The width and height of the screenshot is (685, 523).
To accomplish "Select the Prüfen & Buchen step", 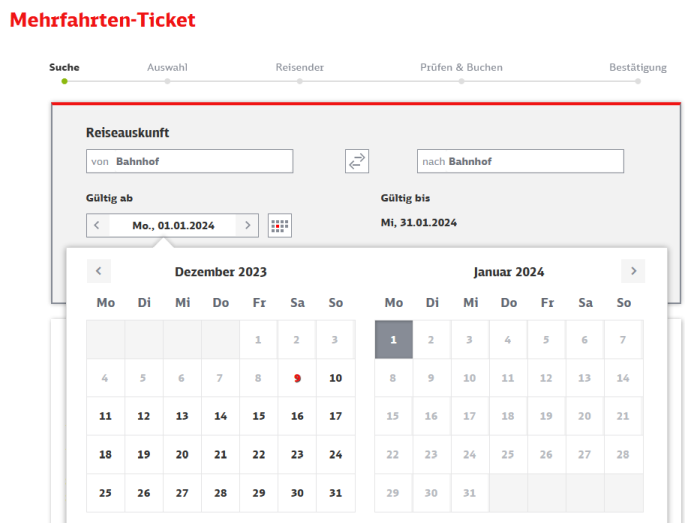I will click(x=461, y=67).
